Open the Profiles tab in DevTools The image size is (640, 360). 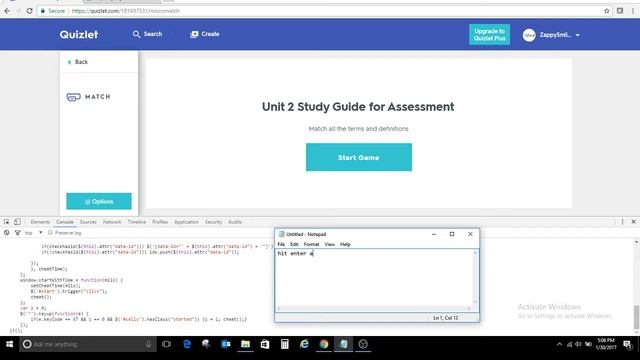pyautogui.click(x=160, y=222)
